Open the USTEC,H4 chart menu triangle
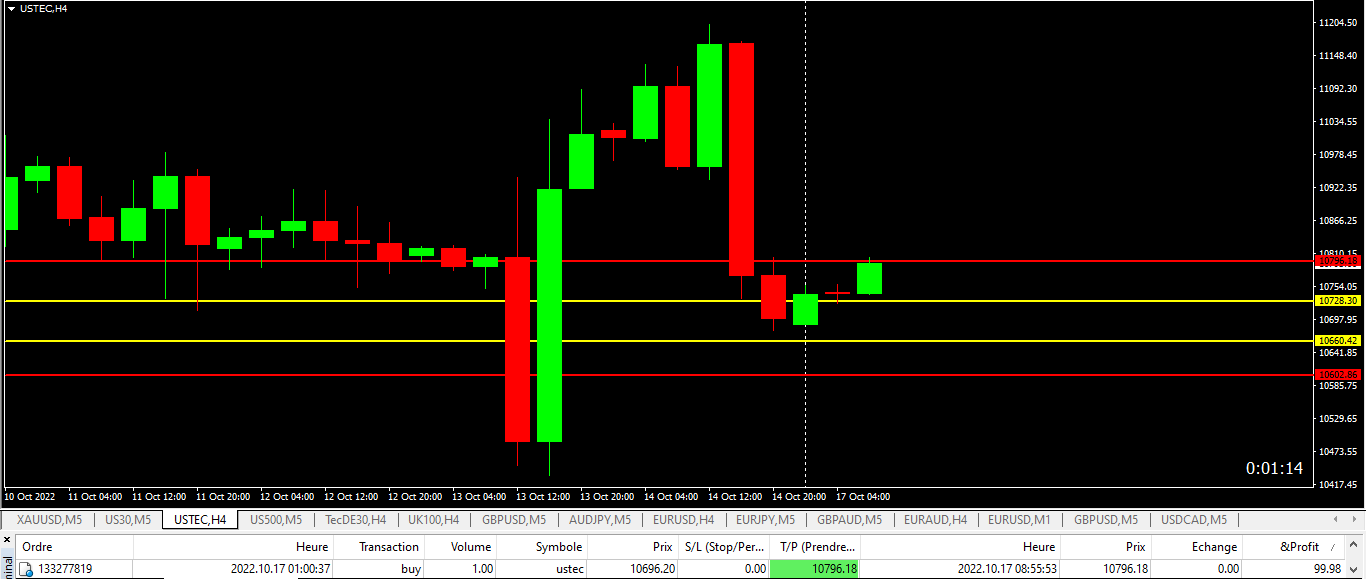The width and height of the screenshot is (1366, 579). click(10, 7)
